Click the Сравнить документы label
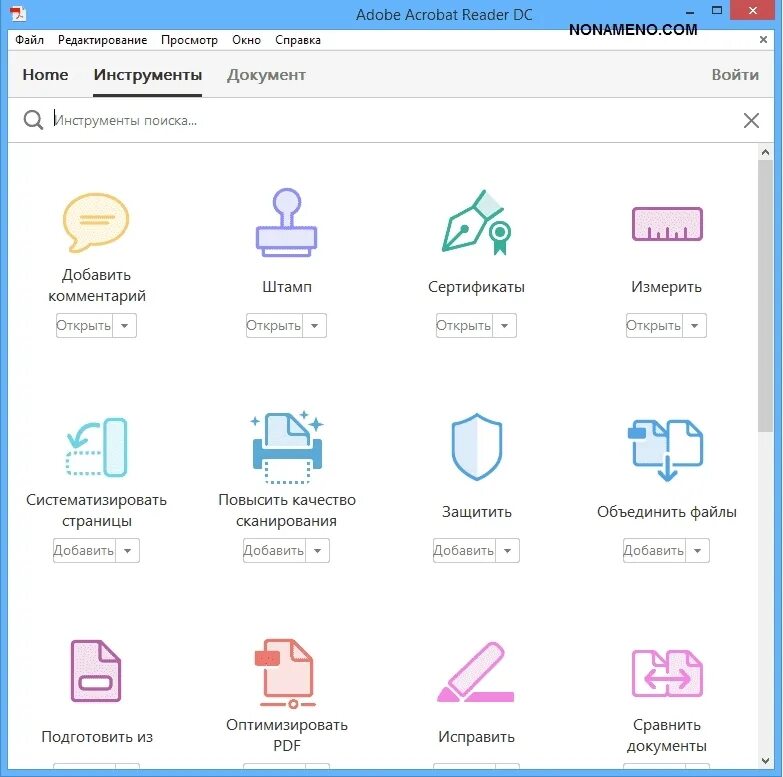 click(667, 735)
